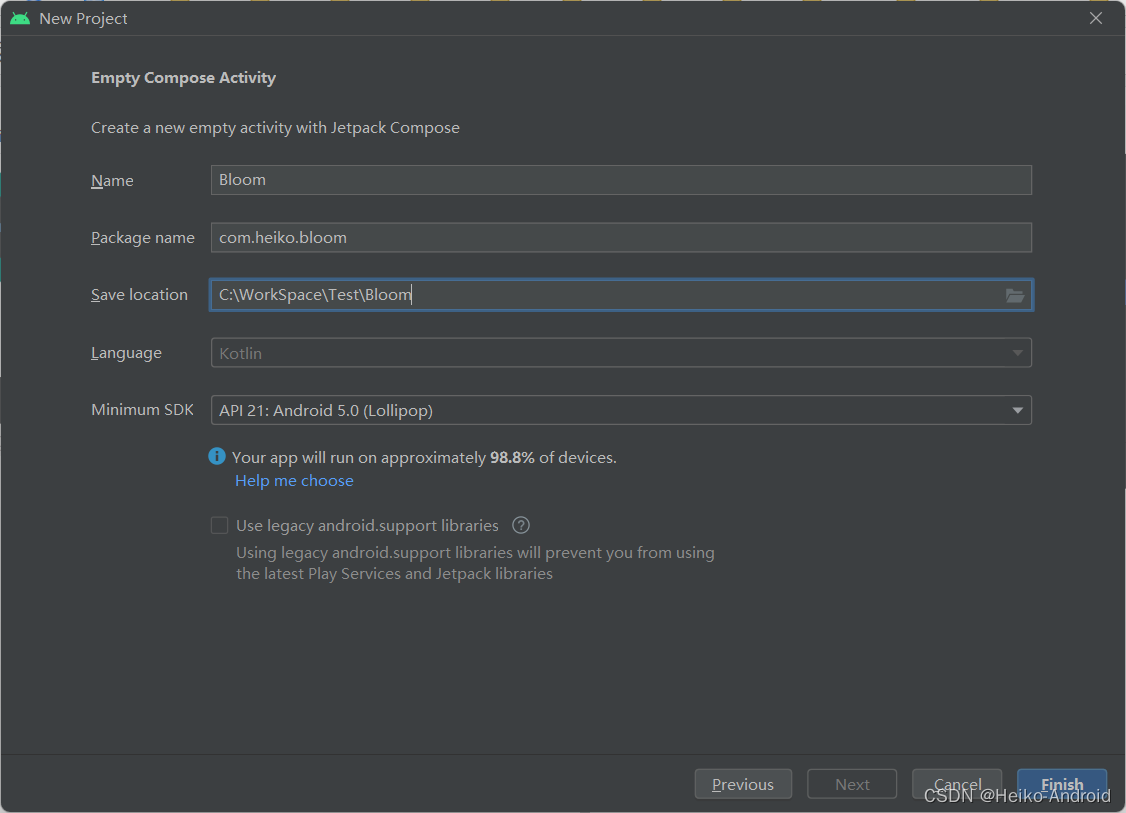Viewport: 1126px width, 813px height.
Task: Click the blue info icon near device percentage
Action: (217, 456)
